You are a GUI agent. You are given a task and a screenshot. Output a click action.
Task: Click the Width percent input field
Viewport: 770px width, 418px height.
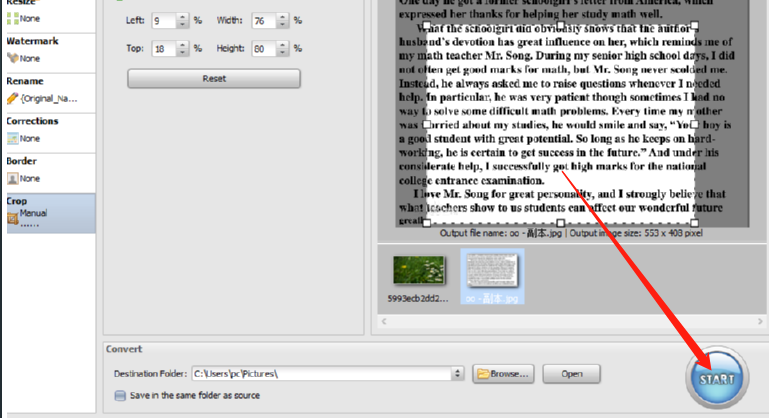click(264, 21)
